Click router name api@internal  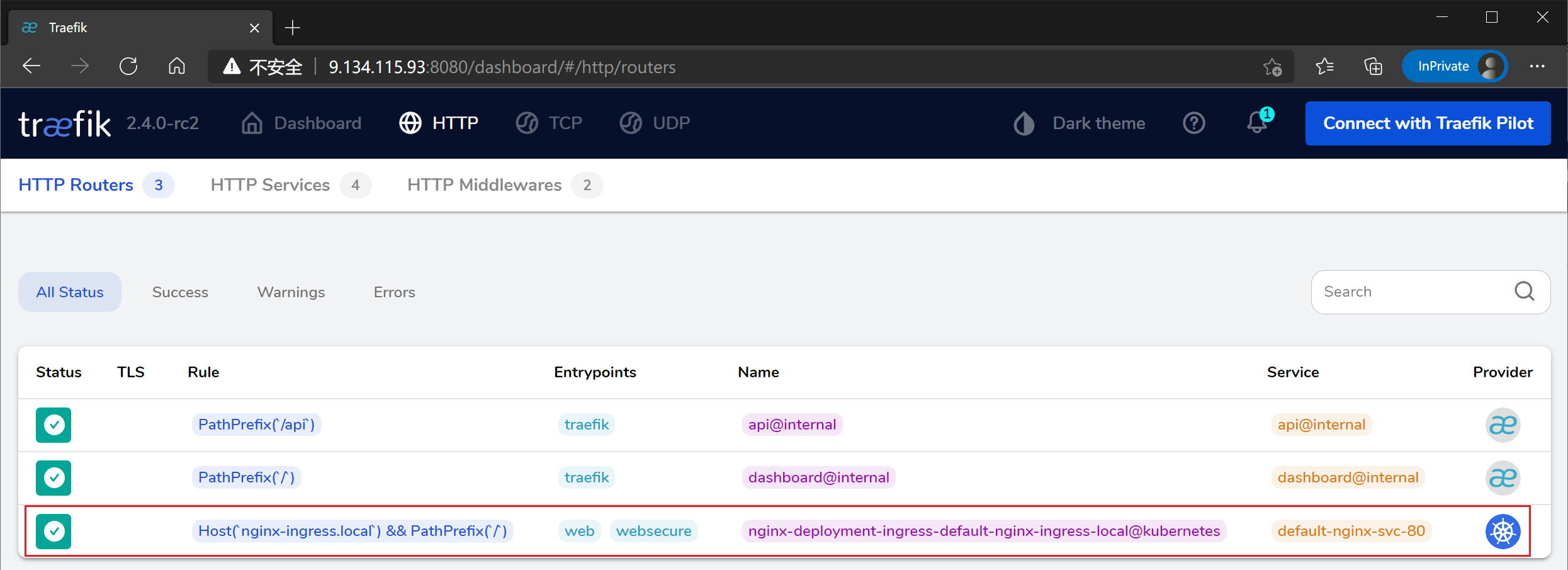792,425
